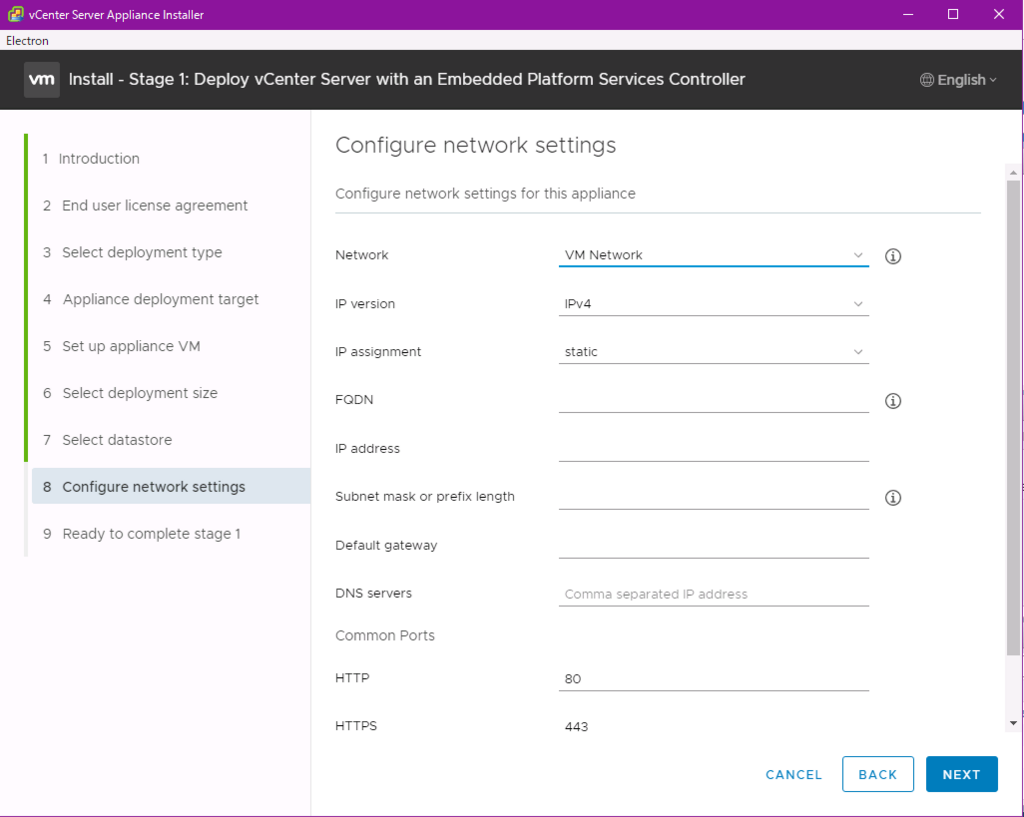Click the globe language icon
The height and width of the screenshot is (817, 1024).
click(927, 80)
